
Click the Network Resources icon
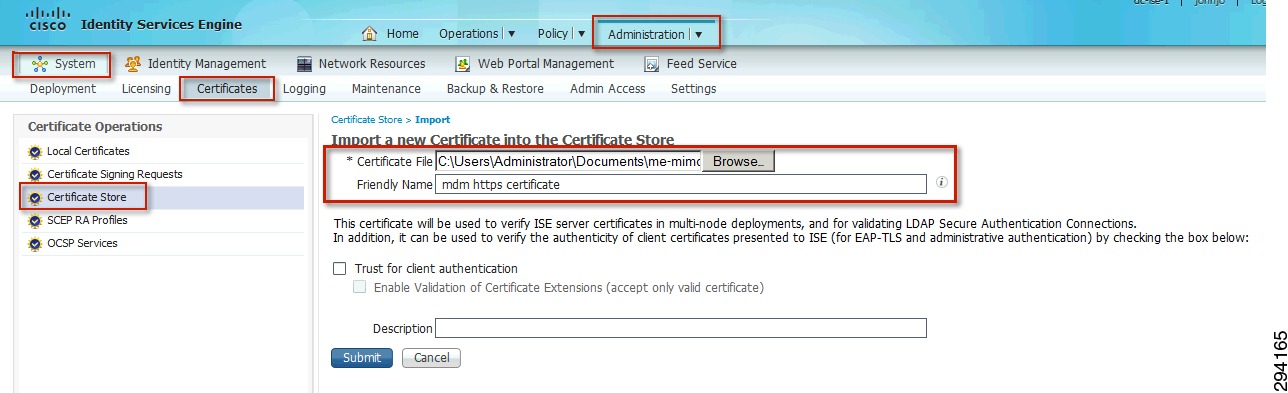click(305, 64)
